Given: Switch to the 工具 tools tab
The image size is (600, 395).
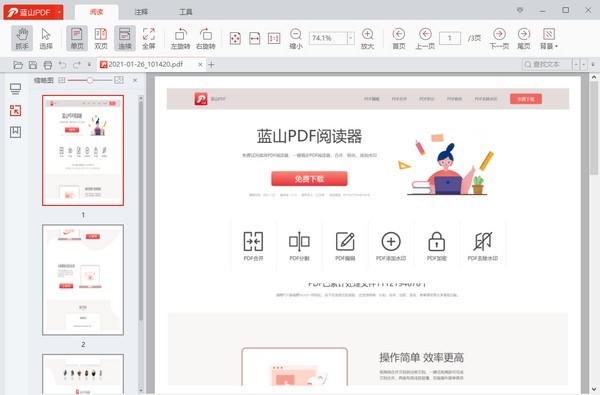Looking at the screenshot, I should point(186,12).
